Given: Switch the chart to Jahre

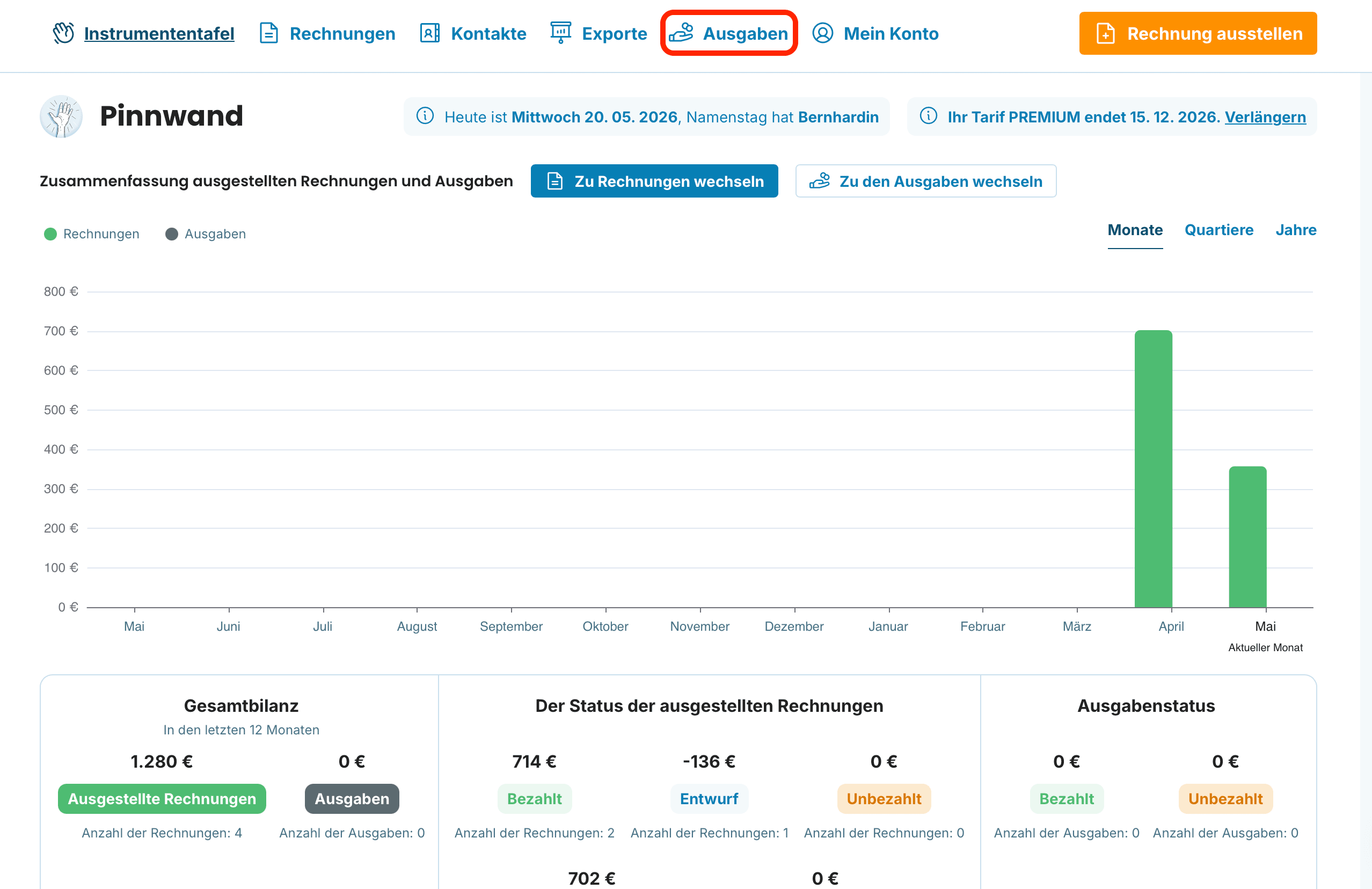Looking at the screenshot, I should pyautogui.click(x=1296, y=230).
